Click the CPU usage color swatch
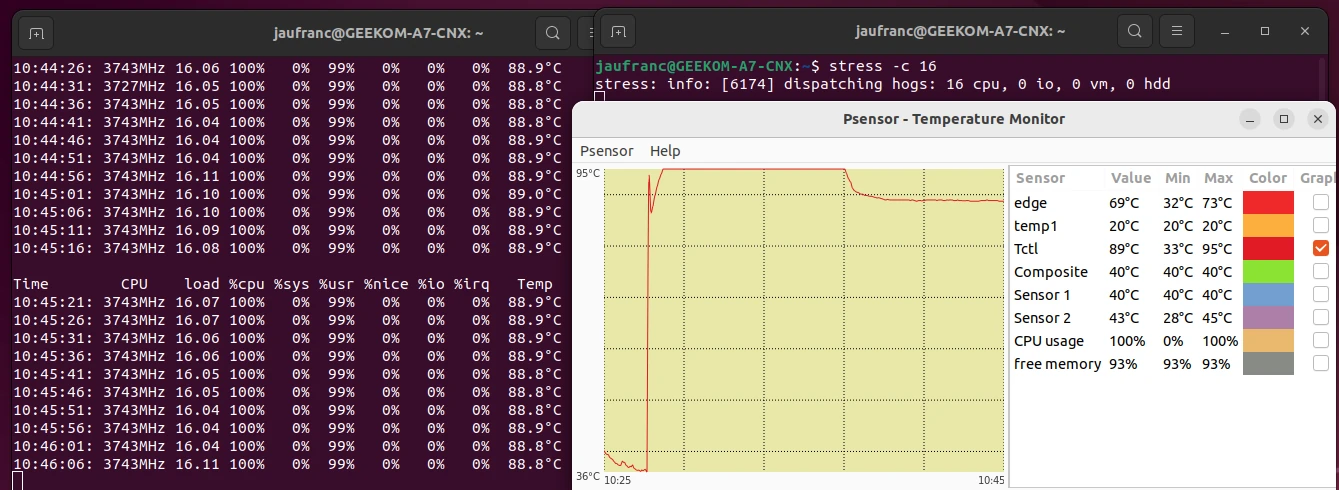Image resolution: width=1339 pixels, height=490 pixels. (x=1268, y=340)
